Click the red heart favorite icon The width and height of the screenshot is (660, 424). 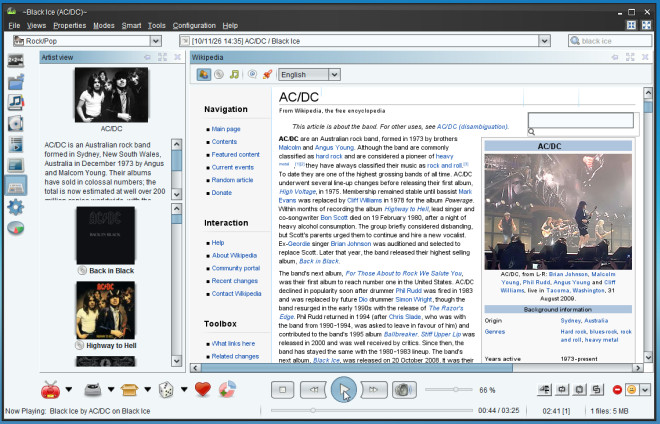(203, 389)
